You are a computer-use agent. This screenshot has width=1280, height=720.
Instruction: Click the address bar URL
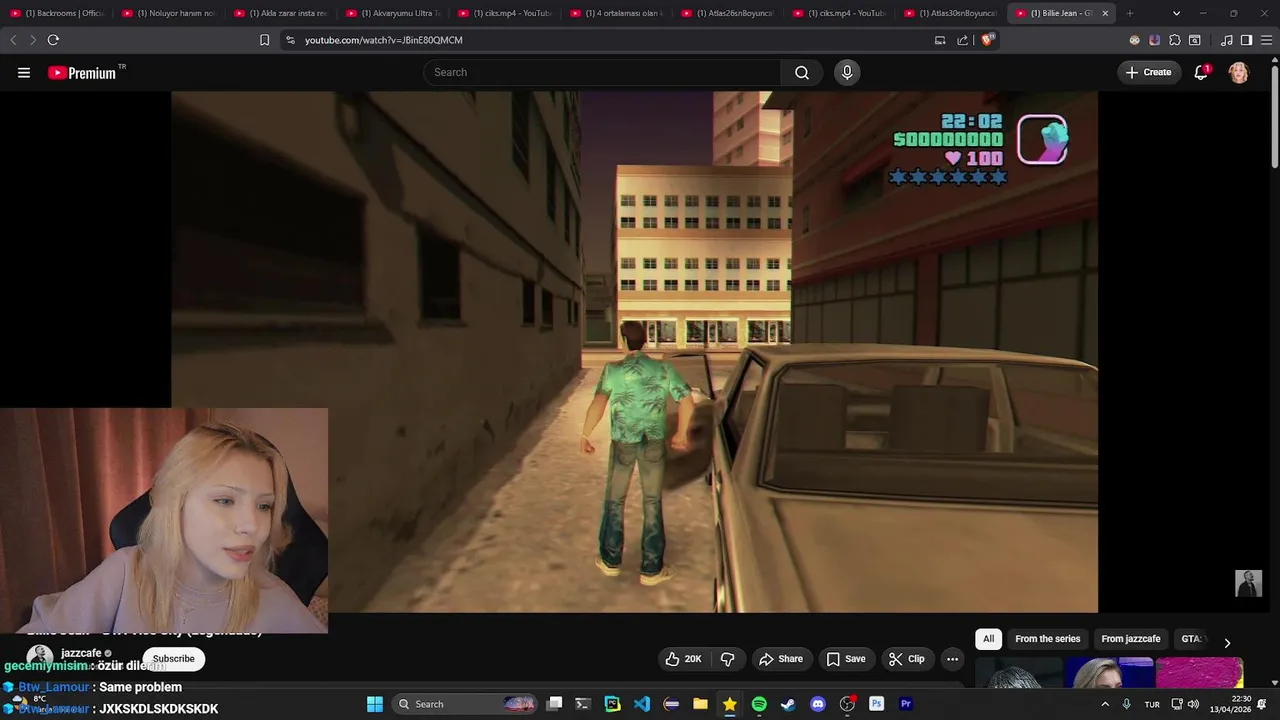(x=384, y=40)
